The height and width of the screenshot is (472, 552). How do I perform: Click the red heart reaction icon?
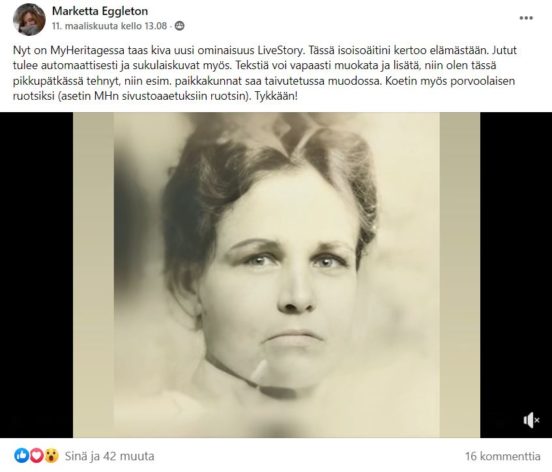point(37,456)
